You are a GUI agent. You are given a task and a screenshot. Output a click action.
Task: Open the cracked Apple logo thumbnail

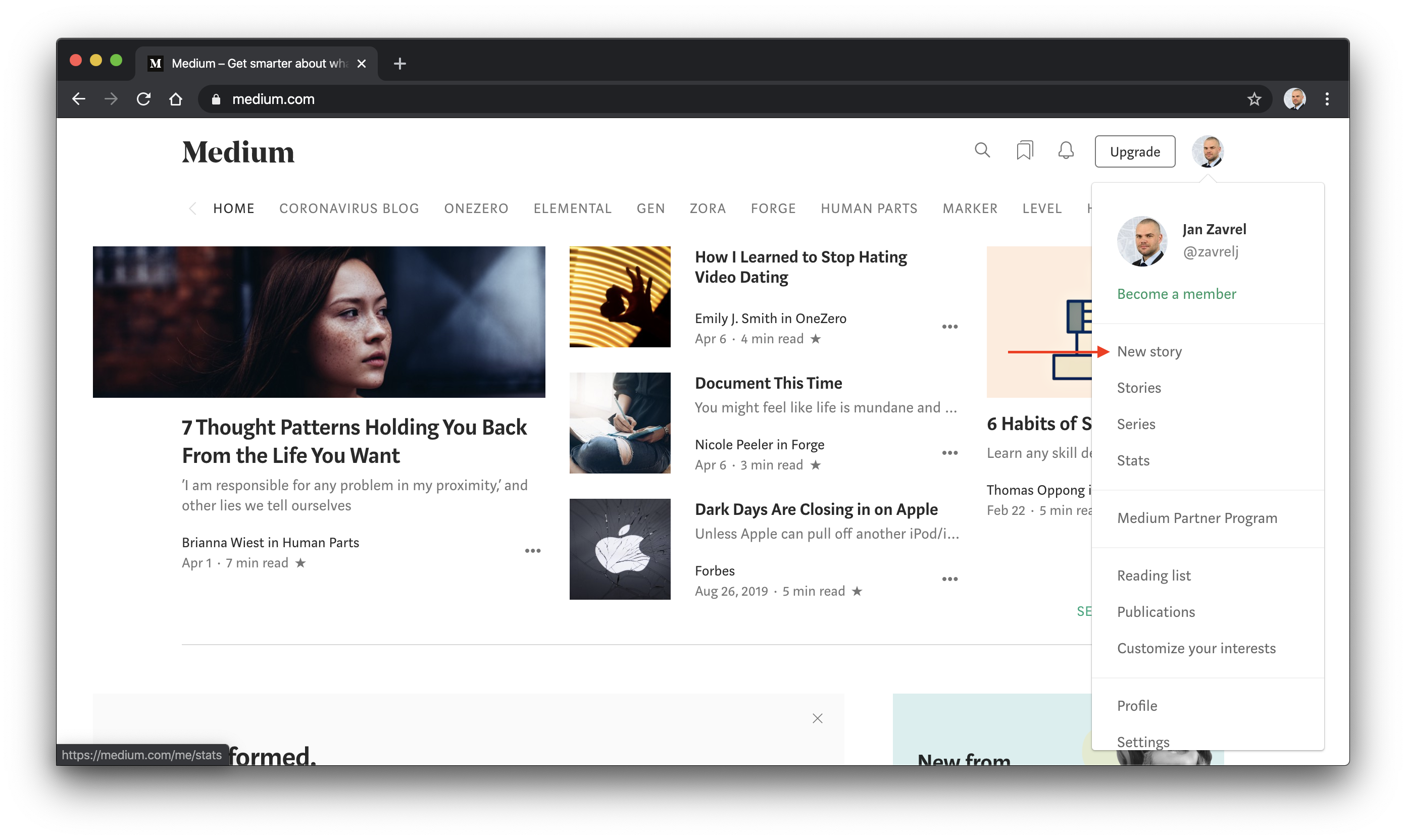tap(620, 549)
